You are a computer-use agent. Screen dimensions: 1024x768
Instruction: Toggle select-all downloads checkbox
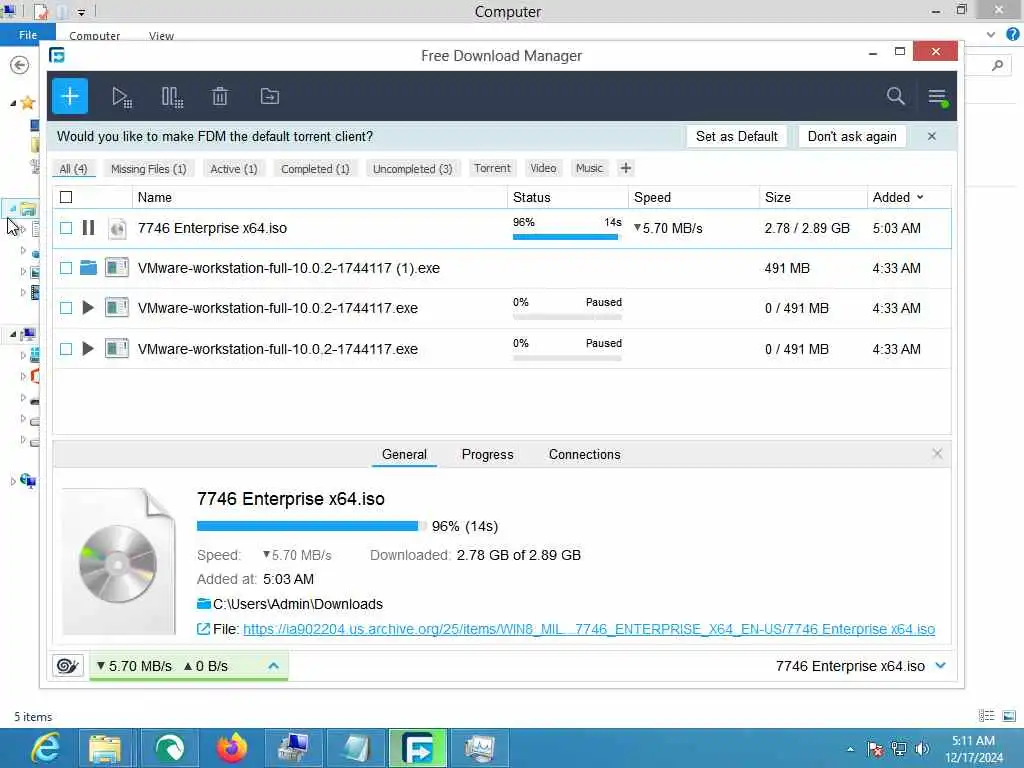click(66, 197)
